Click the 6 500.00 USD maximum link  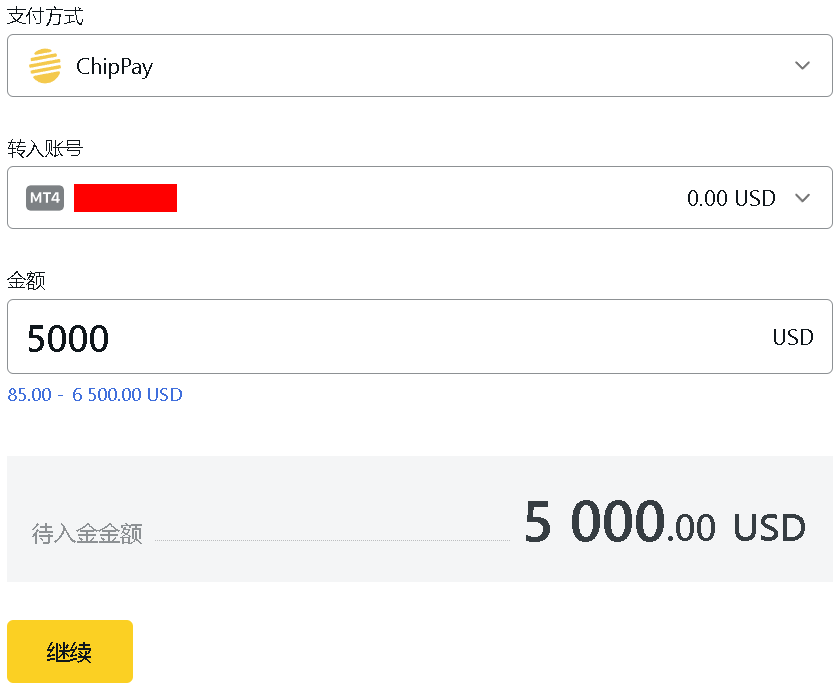(127, 395)
